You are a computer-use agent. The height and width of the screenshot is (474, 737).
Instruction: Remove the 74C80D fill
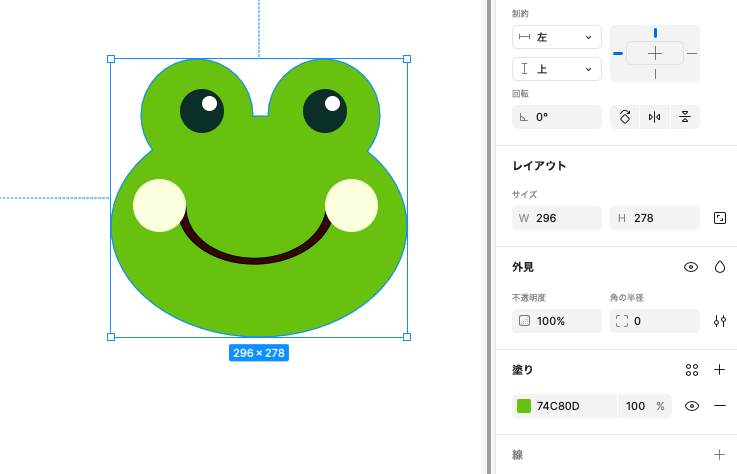pos(719,406)
